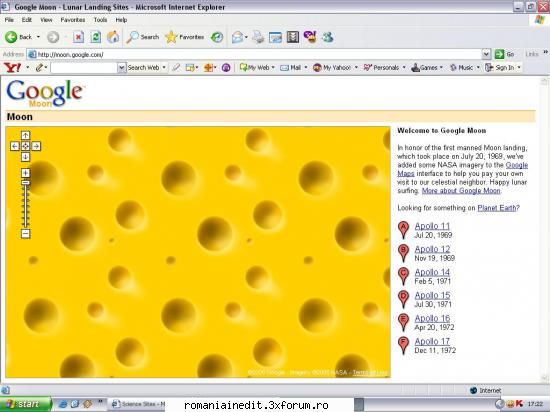Image resolution: width=550 pixels, height=412 pixels.
Task: Click the Google Moon logo
Action: (45, 93)
